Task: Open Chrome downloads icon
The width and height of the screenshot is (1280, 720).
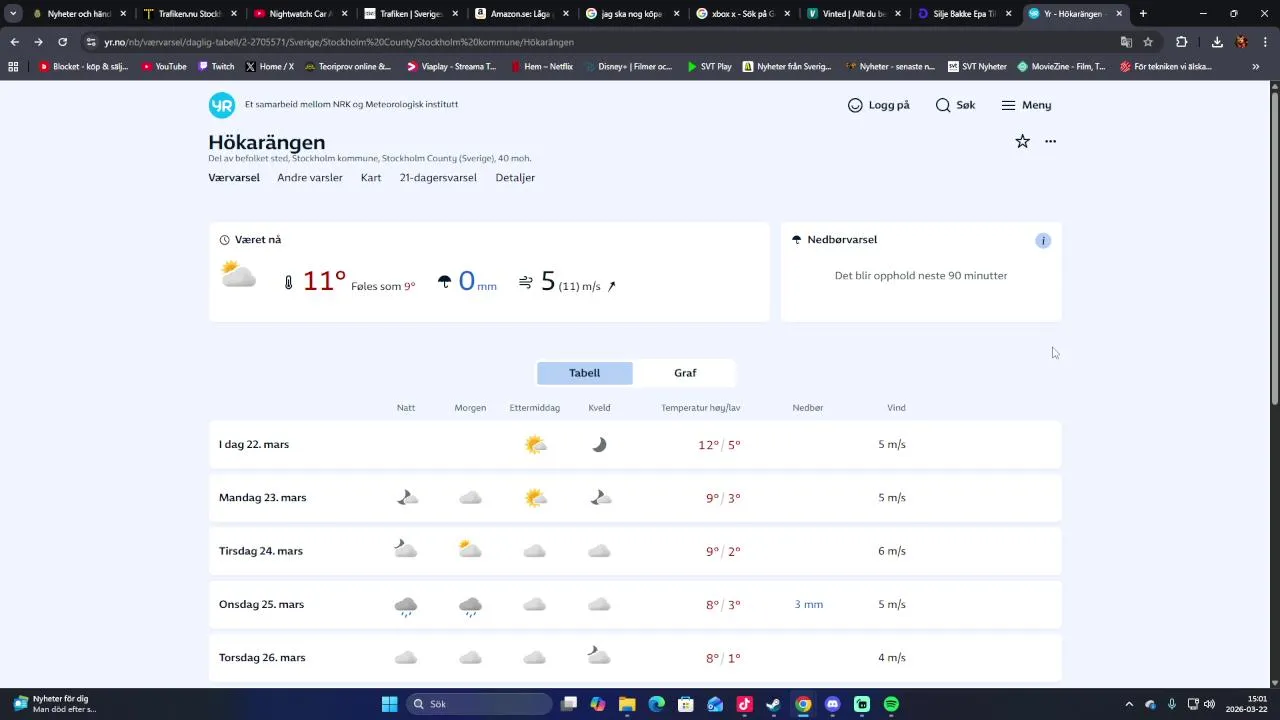Action: [x=1217, y=42]
